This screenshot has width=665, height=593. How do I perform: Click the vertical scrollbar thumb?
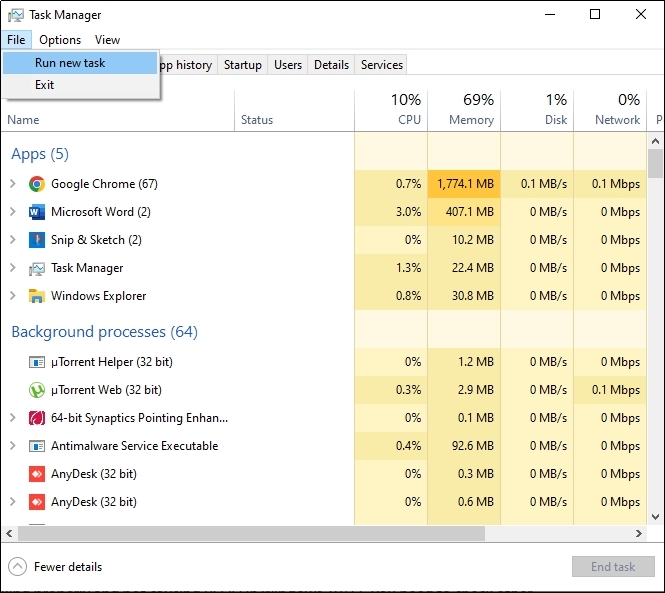click(x=655, y=163)
